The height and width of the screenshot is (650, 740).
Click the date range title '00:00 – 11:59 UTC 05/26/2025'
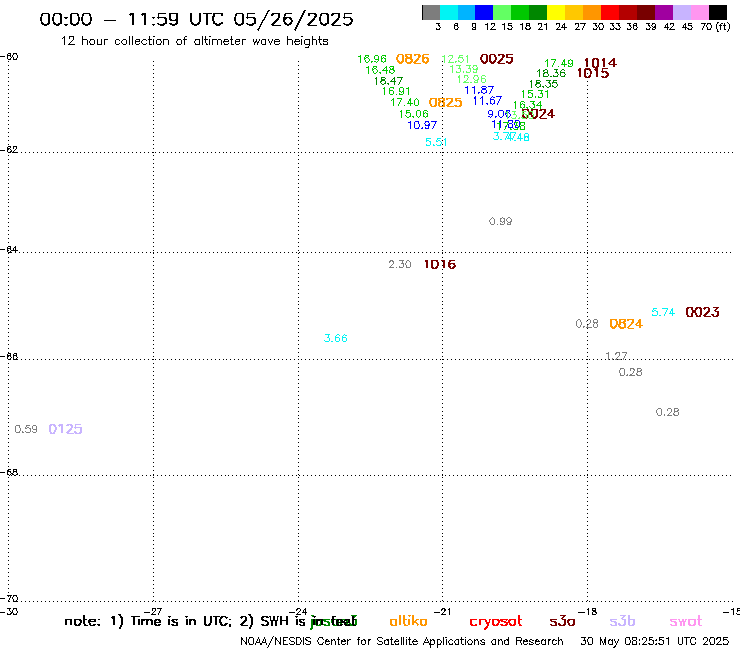(196, 19)
